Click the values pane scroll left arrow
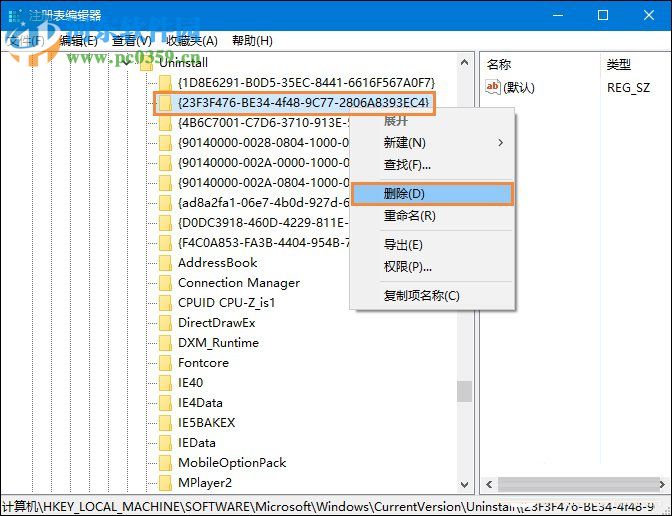672x516 pixels. (x=489, y=485)
